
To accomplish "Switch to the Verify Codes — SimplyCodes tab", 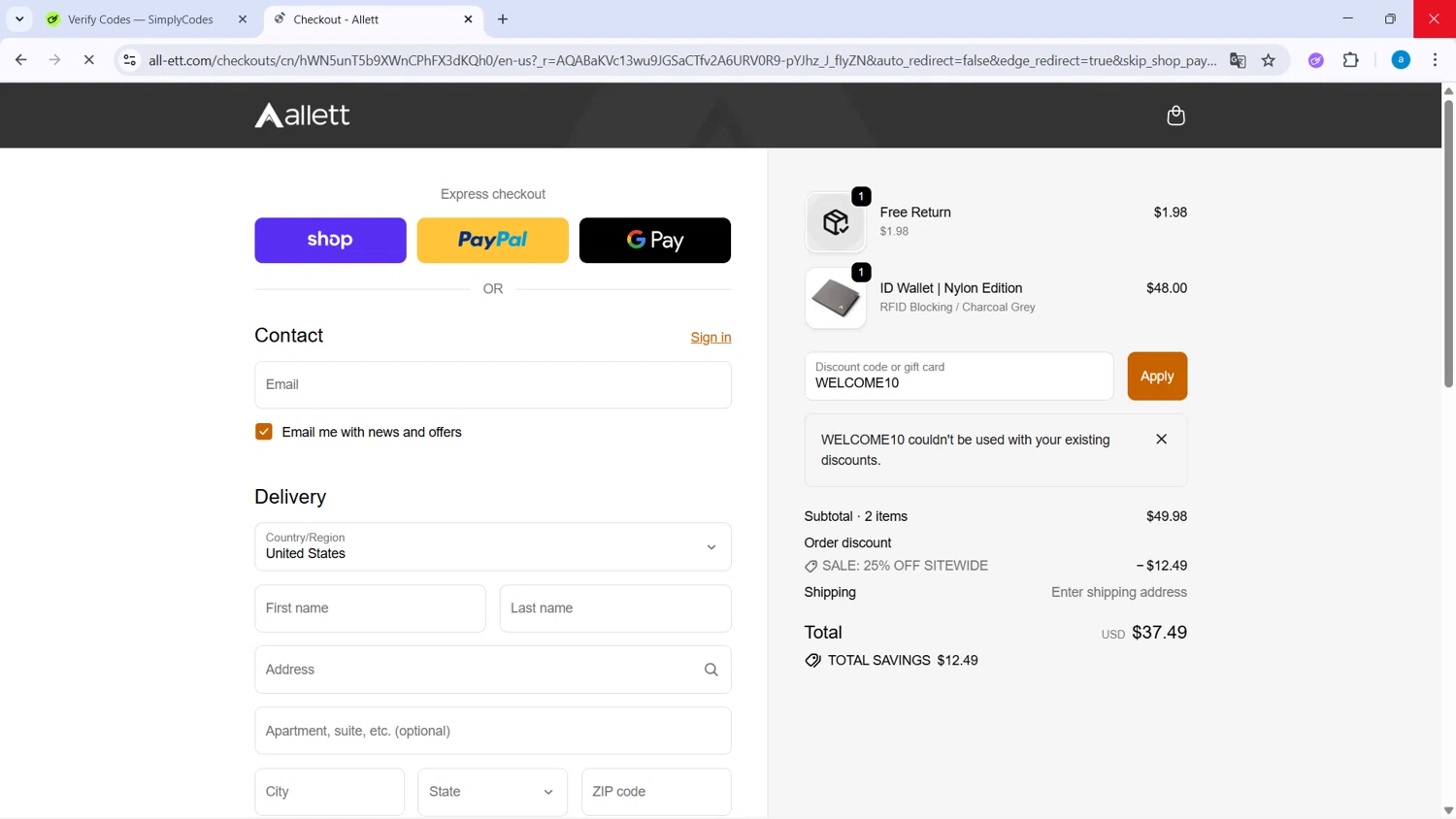I will pyautogui.click(x=141, y=19).
